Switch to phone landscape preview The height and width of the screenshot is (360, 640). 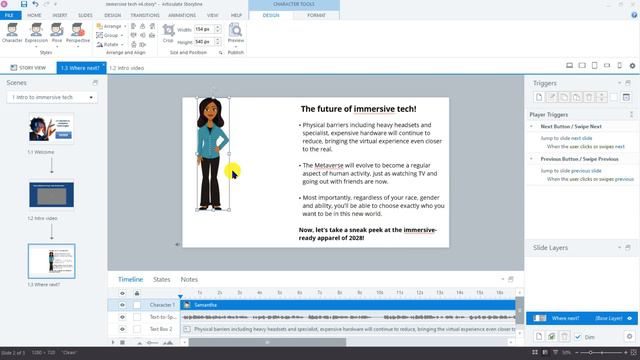pyautogui.click(x=607, y=65)
